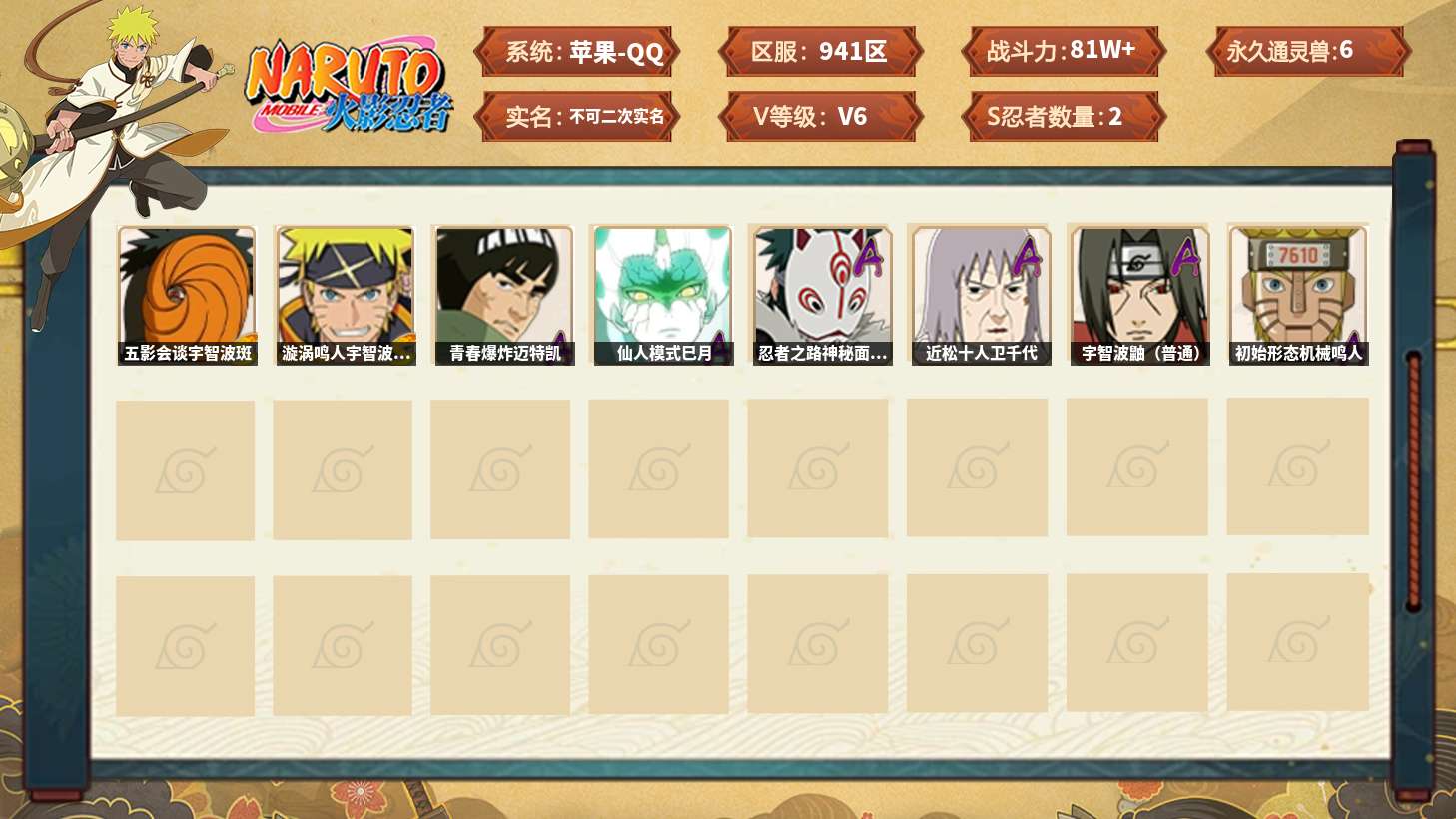The width and height of the screenshot is (1456, 819).
Task: Click the 战斗力: 81W+ power badge
Action: point(1064,52)
